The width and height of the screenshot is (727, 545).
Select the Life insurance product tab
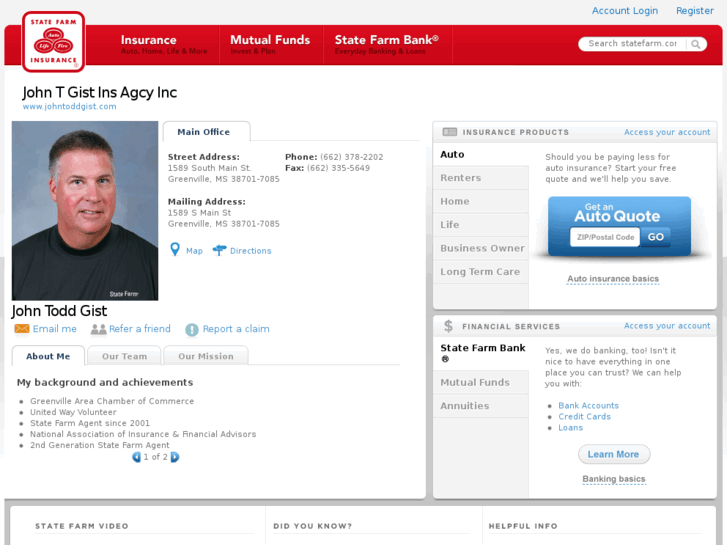[481, 224]
